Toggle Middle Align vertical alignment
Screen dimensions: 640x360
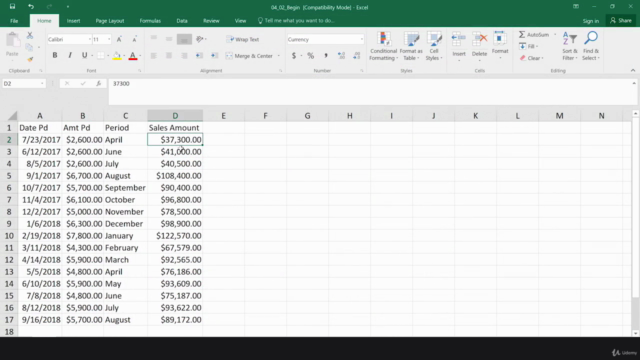pyautogui.click(x=169, y=39)
